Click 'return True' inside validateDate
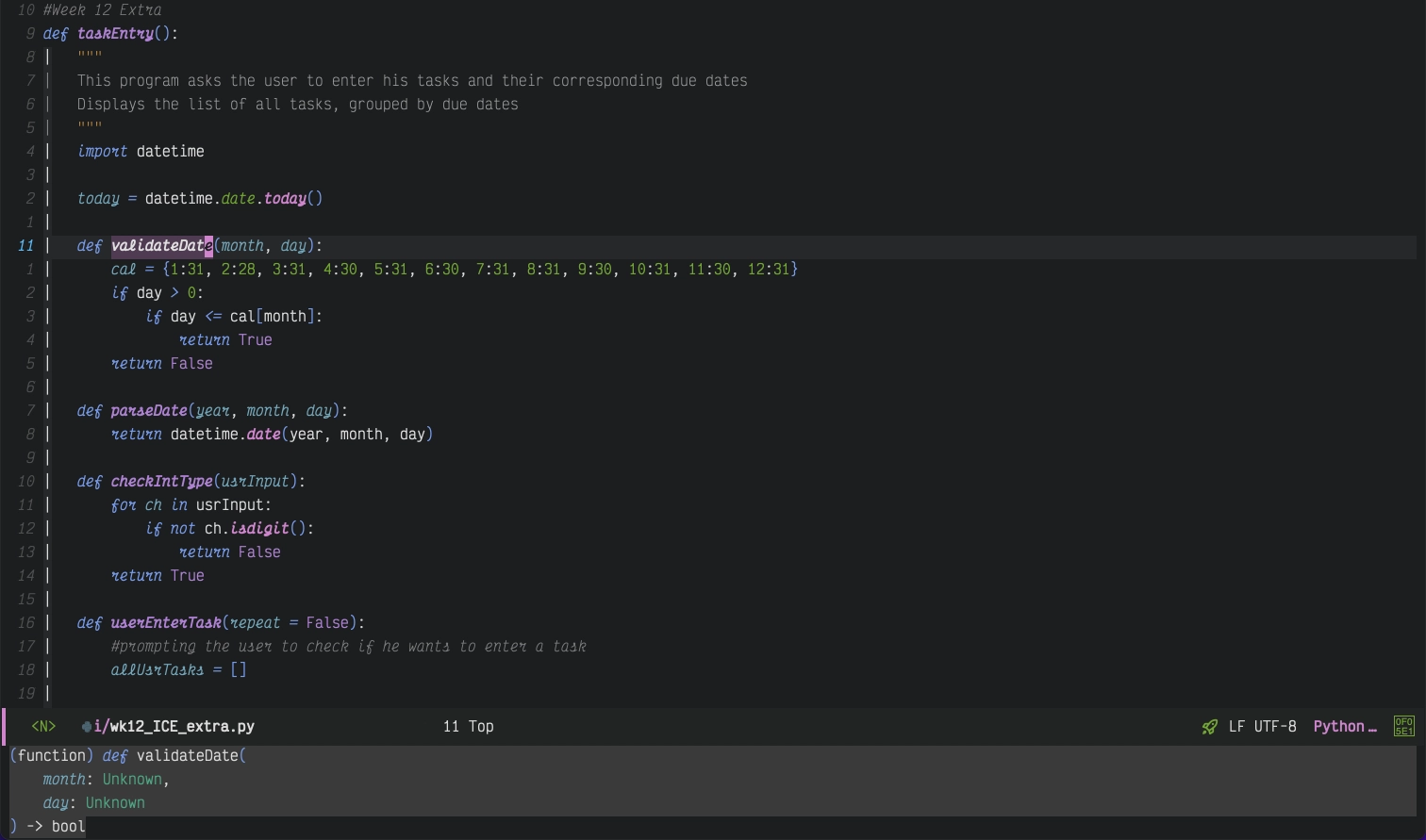The image size is (1426, 840). (x=224, y=339)
